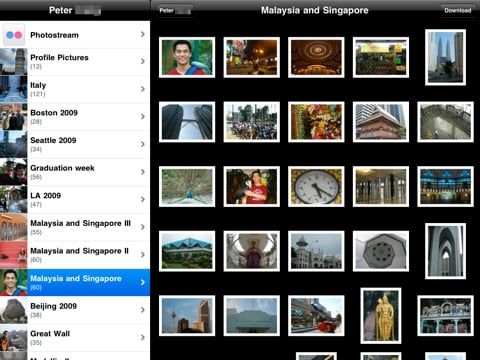The width and height of the screenshot is (480, 360).
Task: Tap the Seattle 2009 album cover thumbnail
Action: (13, 144)
